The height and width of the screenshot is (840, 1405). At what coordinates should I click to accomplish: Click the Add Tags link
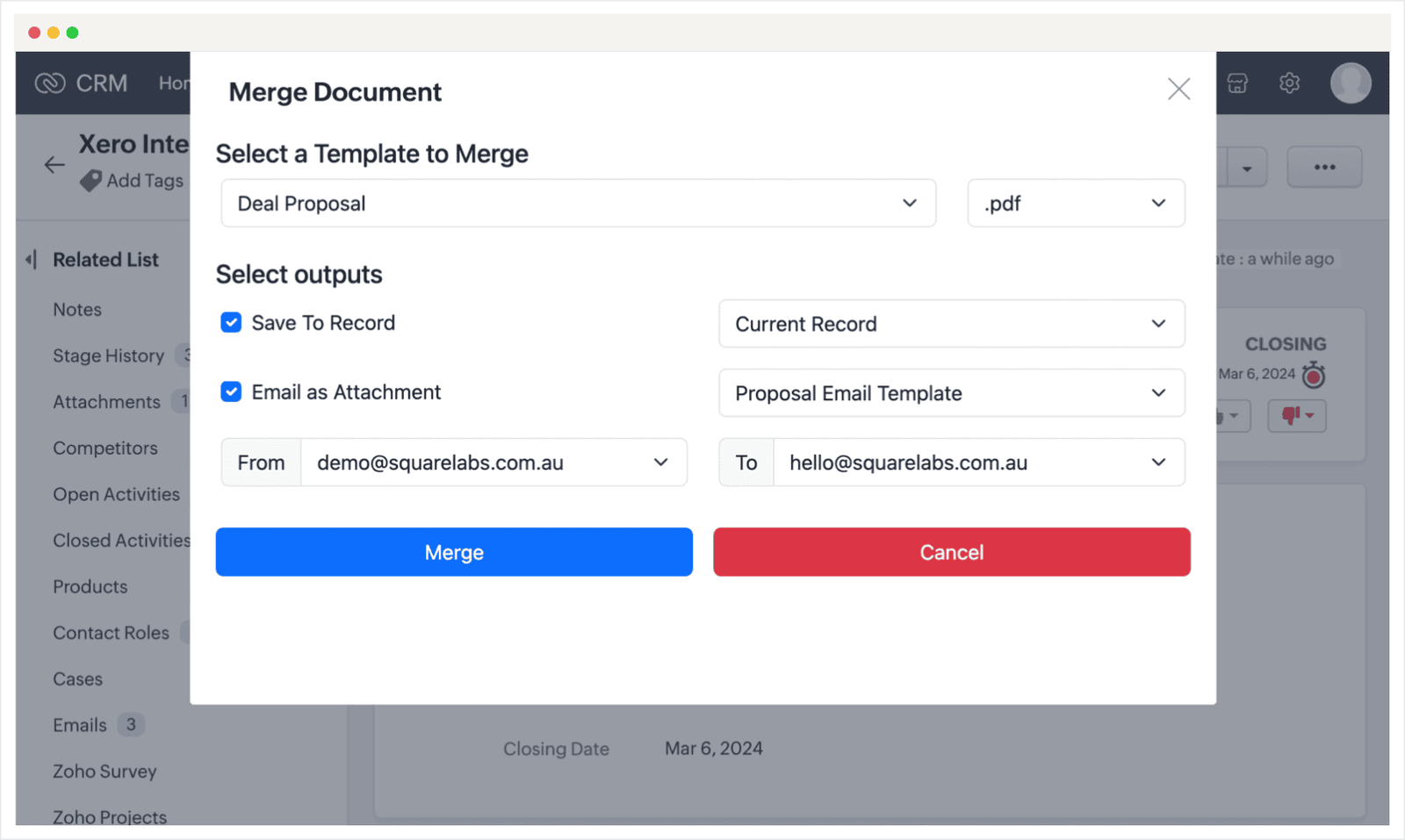(x=145, y=181)
